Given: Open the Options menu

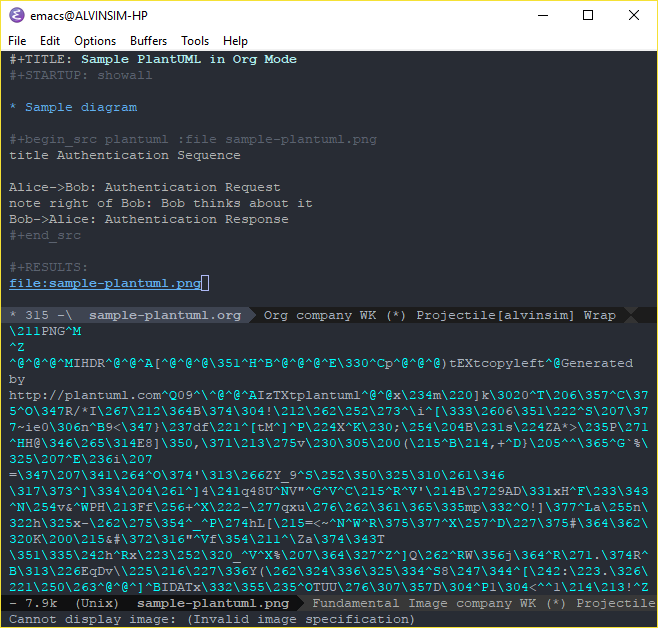Looking at the screenshot, I should tap(95, 41).
